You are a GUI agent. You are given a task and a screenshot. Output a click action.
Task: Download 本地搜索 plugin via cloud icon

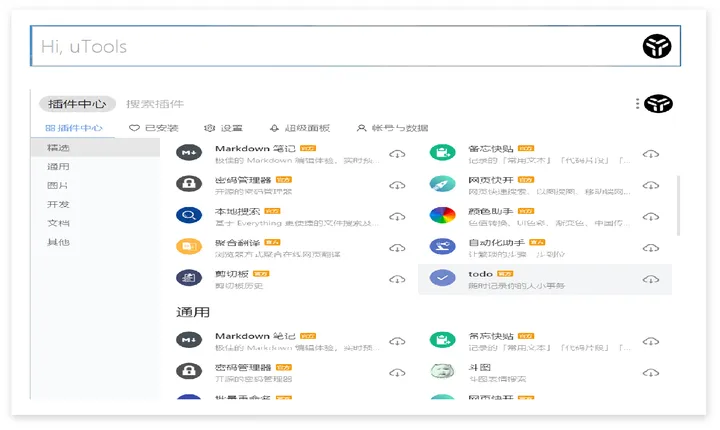pyautogui.click(x=397, y=216)
